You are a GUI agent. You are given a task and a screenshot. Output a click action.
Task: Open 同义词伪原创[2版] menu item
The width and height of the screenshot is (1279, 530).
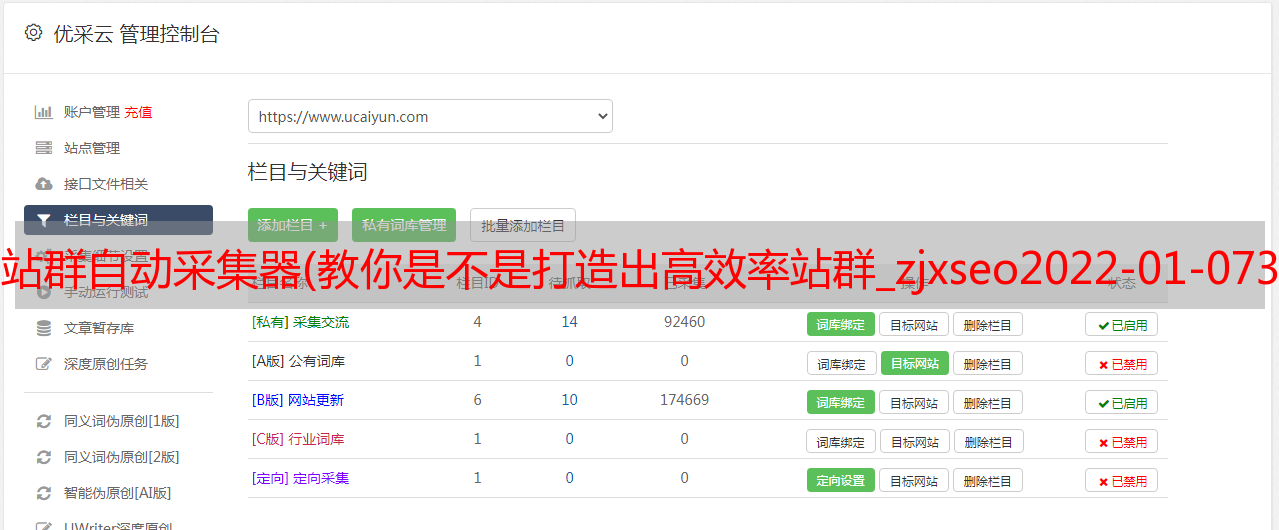click(x=122, y=457)
